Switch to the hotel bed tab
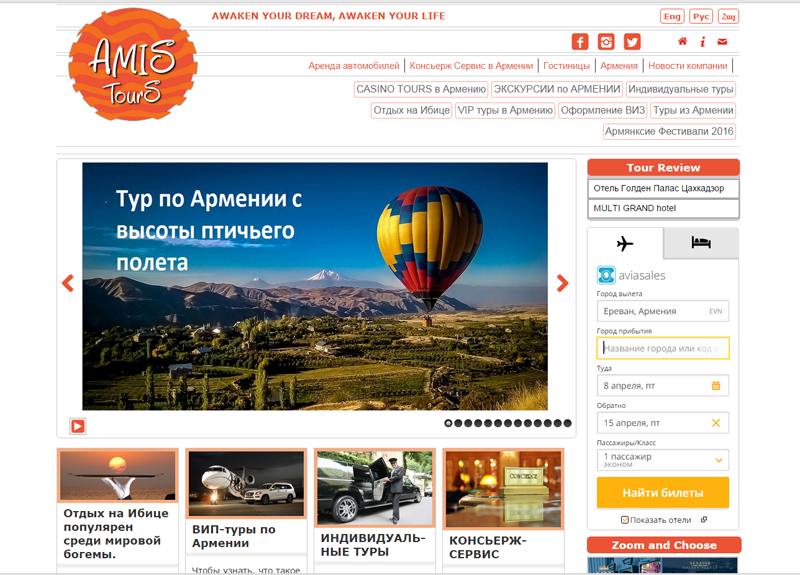Screen dimensions: 800x575 tap(700, 243)
